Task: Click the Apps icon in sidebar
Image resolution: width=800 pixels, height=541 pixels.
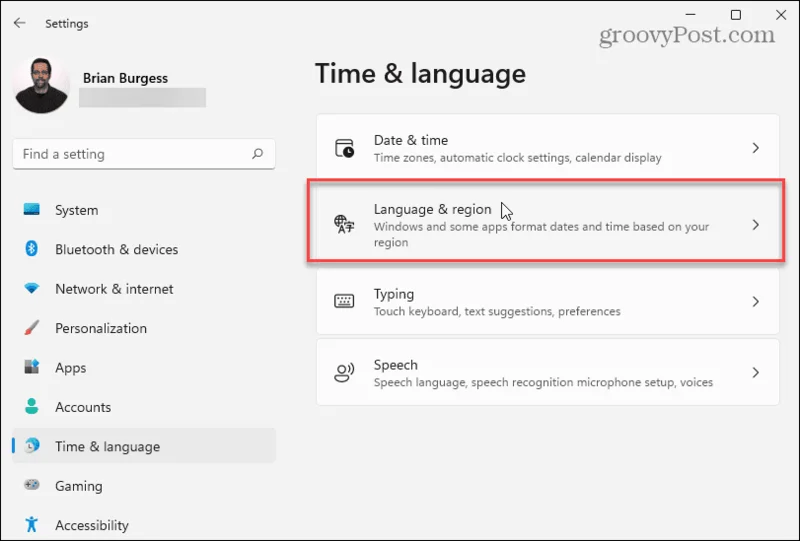Action: 32,366
